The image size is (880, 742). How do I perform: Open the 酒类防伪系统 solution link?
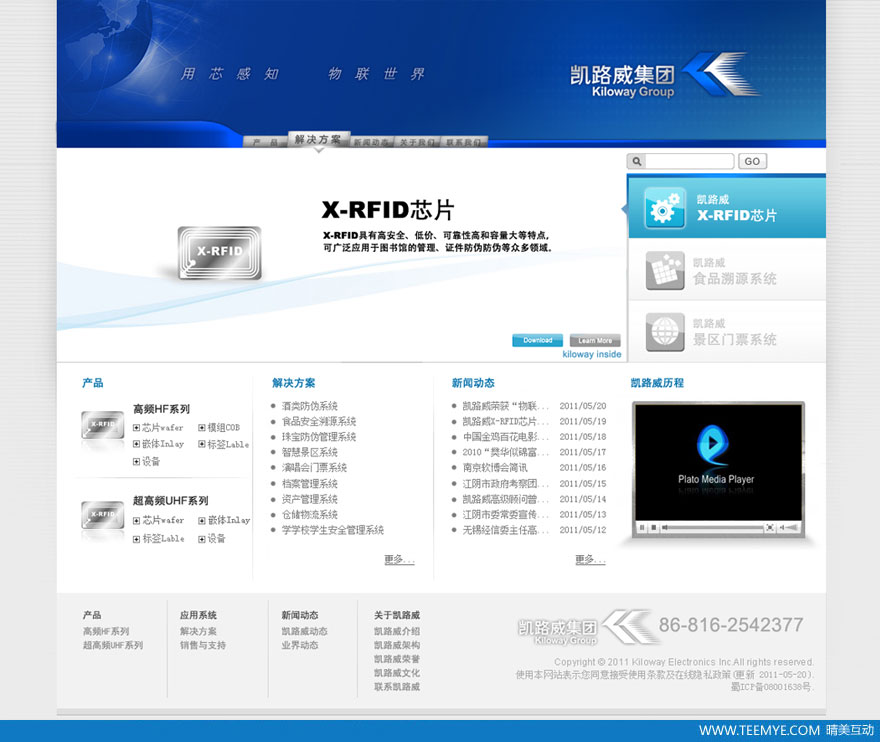click(x=310, y=406)
